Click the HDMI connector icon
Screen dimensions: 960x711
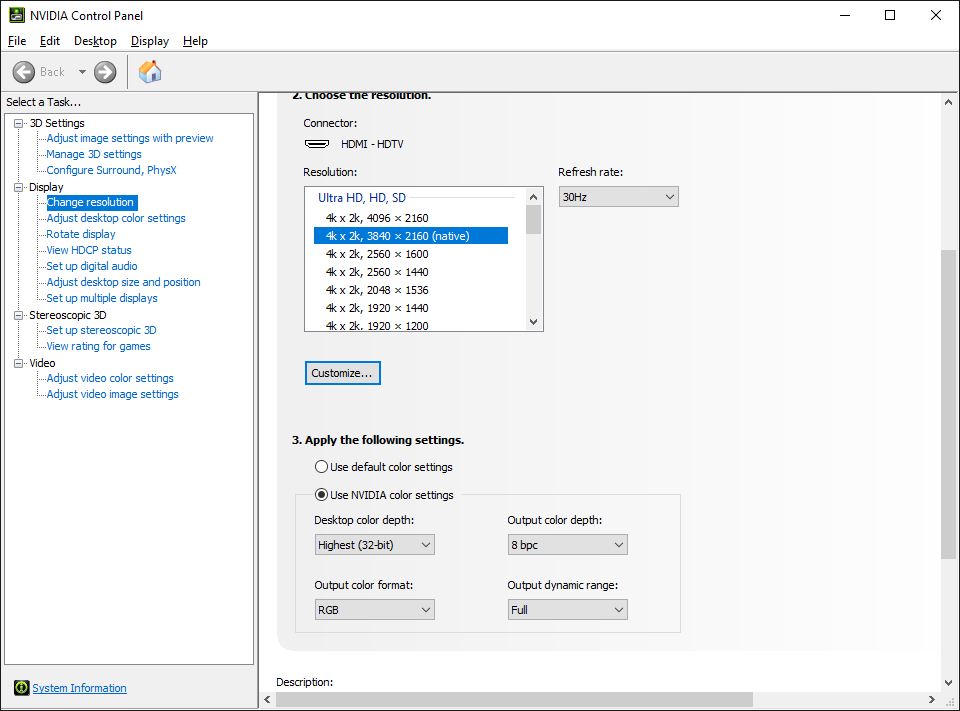317,144
